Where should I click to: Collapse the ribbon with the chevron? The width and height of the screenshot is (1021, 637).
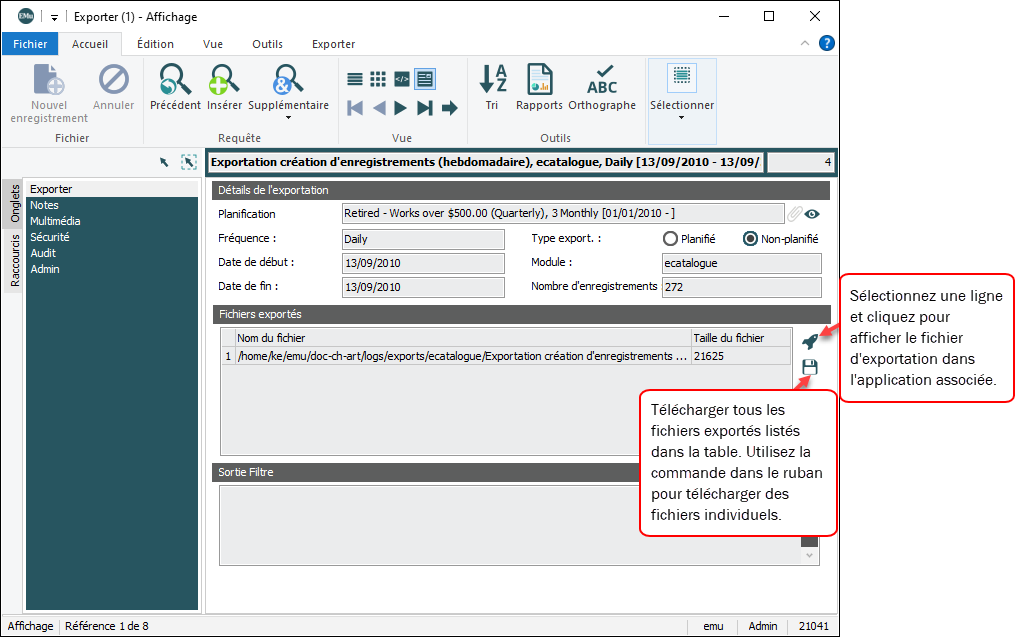(805, 44)
